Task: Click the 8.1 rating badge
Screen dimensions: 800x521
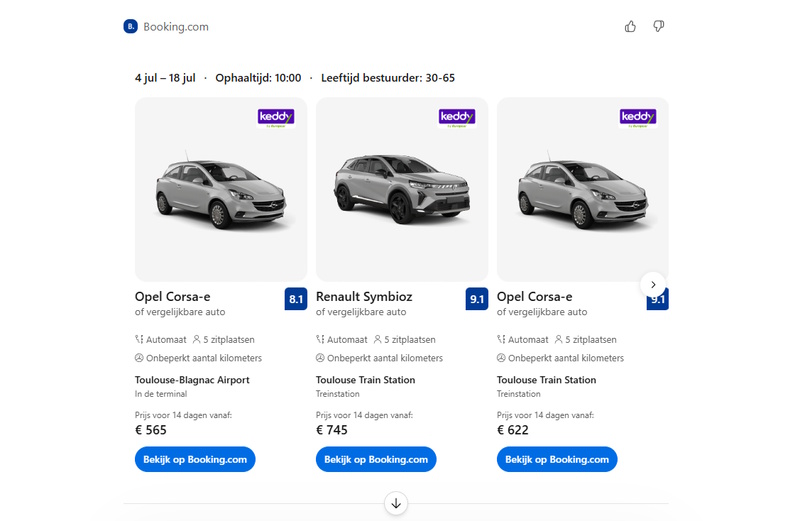Action: tap(296, 299)
